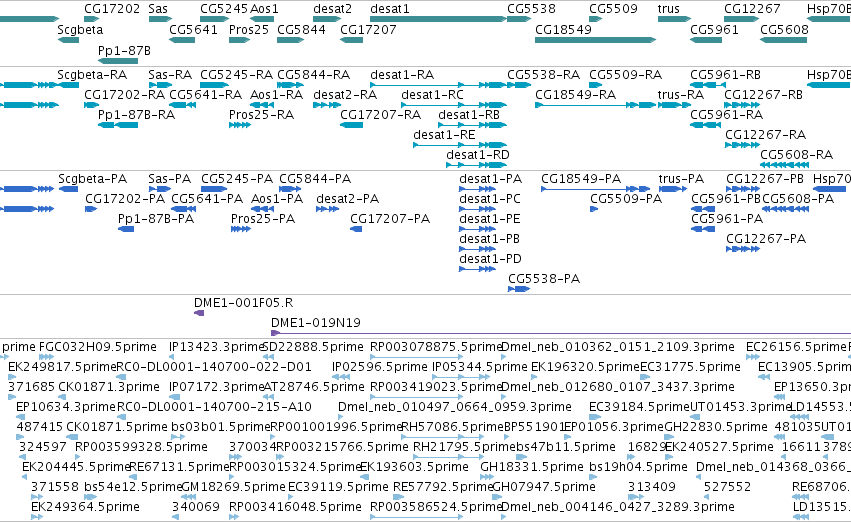Open the desat1-PC protein label
Viewport: 851px width, 522px height.
490,199
